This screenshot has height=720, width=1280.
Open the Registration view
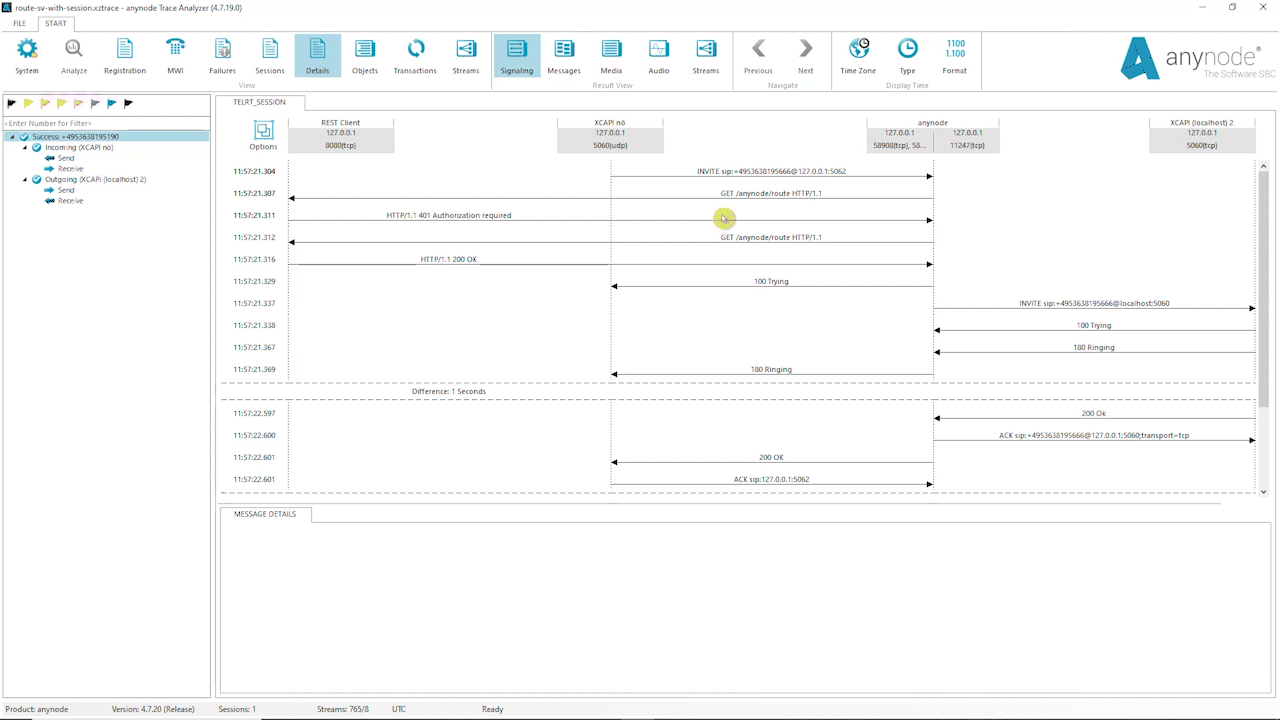[x=125, y=56]
